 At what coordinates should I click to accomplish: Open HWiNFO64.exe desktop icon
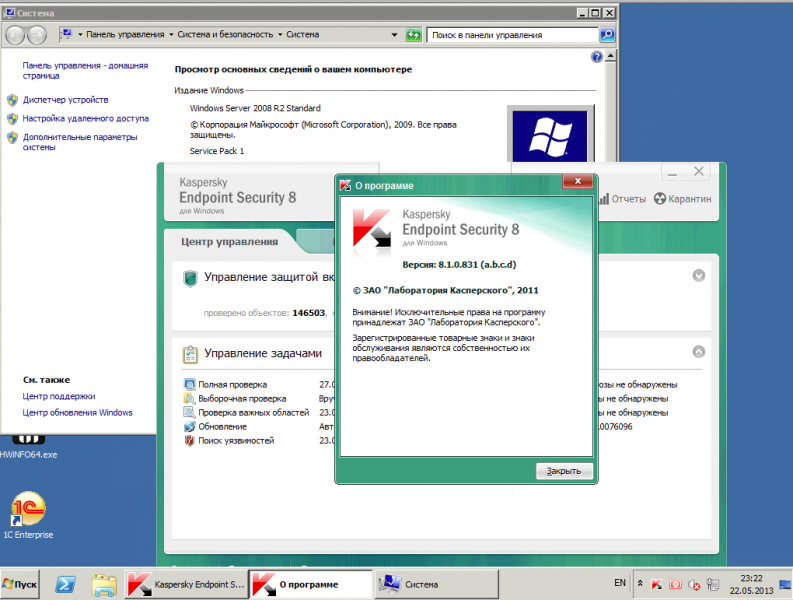click(28, 447)
